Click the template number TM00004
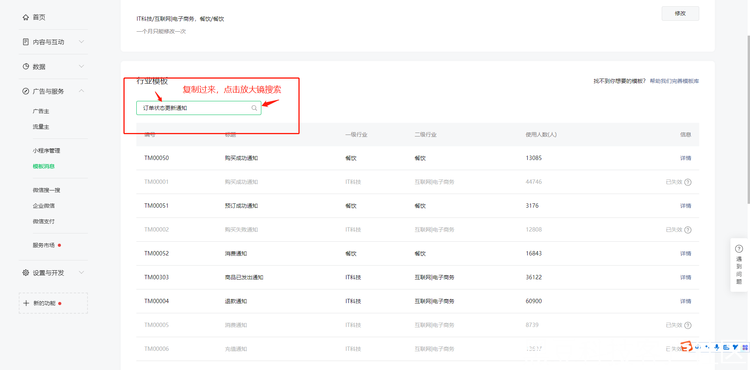The height and width of the screenshot is (370, 750). click(157, 302)
